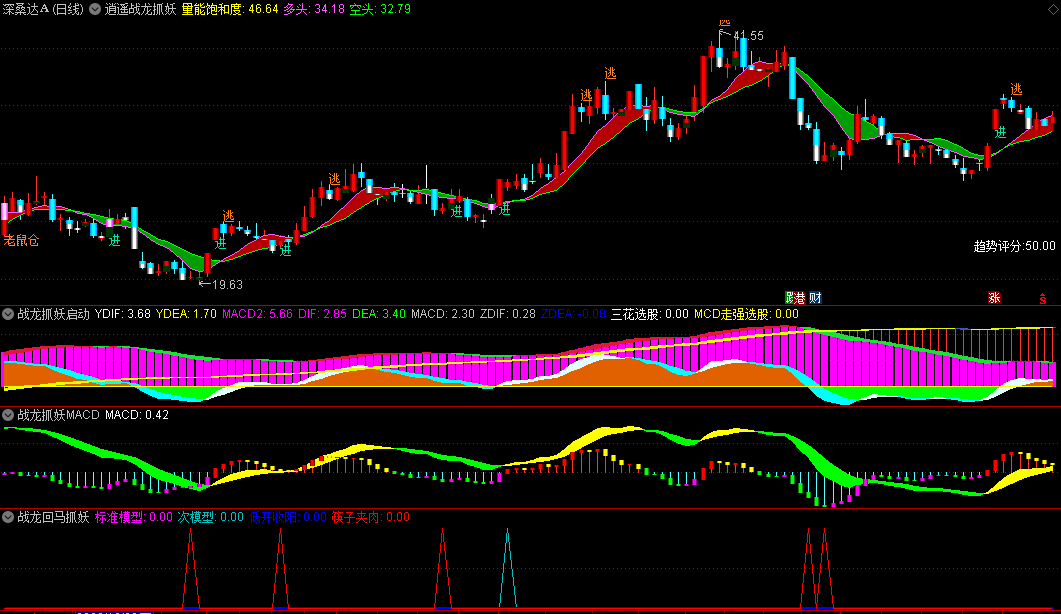
Task: Click the red S arrow marker icon
Action: point(1043,299)
